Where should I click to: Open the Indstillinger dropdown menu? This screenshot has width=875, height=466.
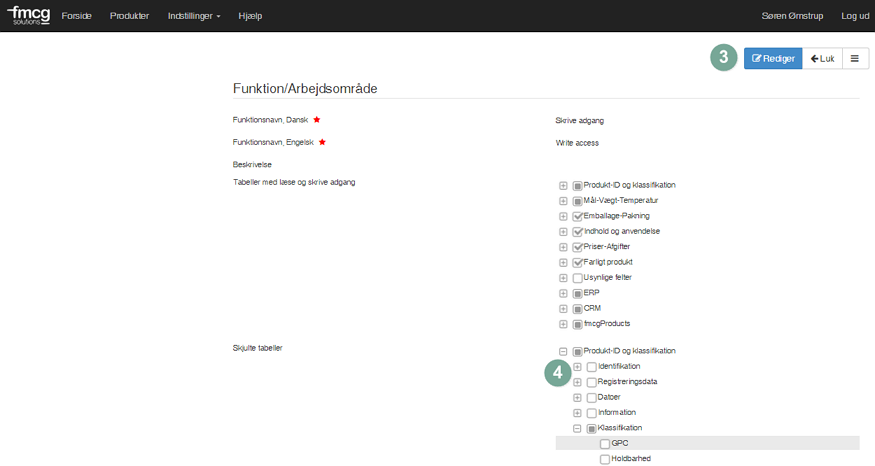[196, 16]
